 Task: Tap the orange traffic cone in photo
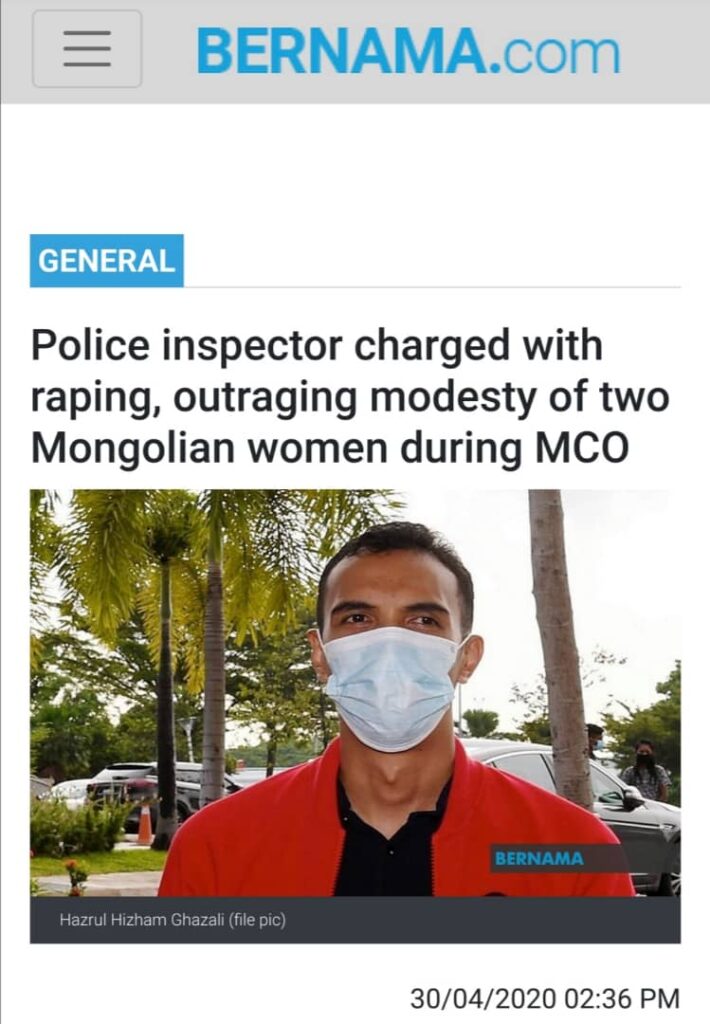pos(144,824)
